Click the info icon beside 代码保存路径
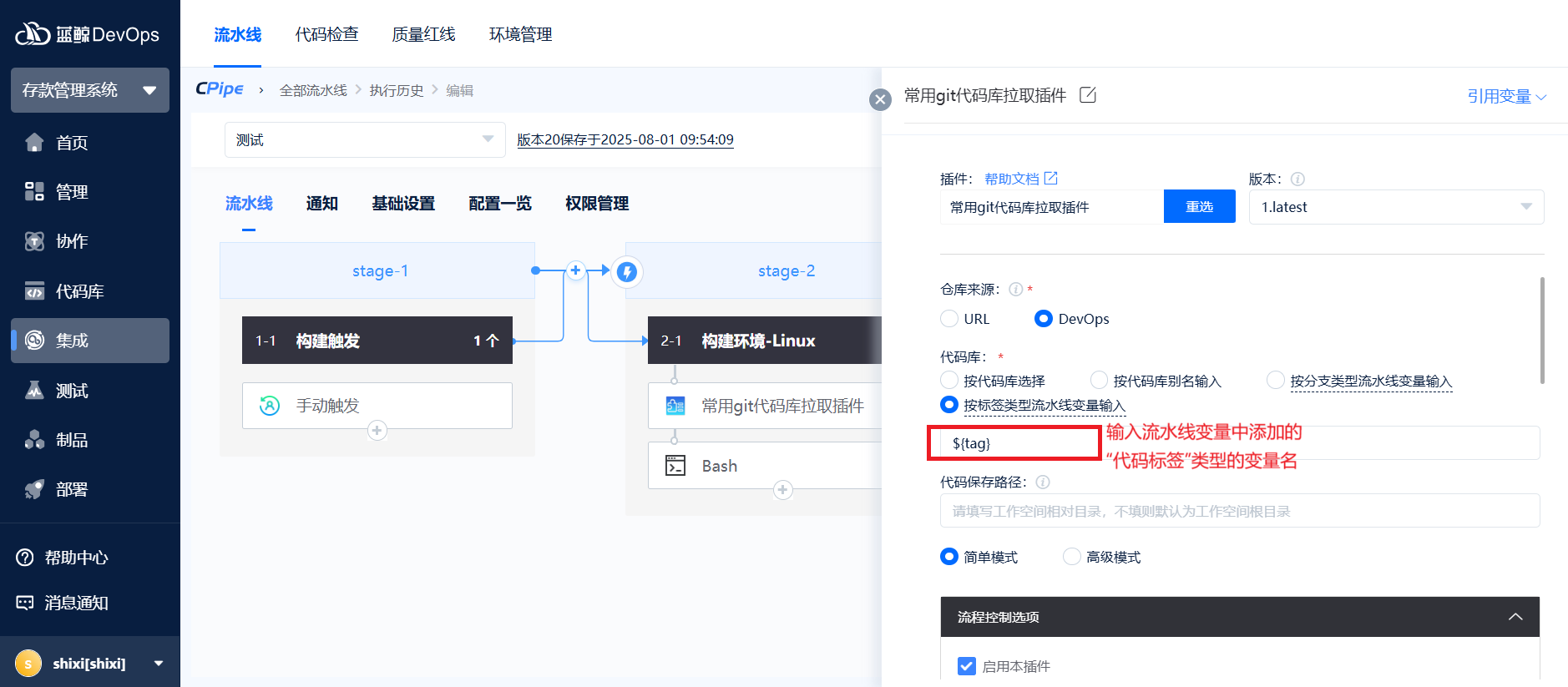The height and width of the screenshot is (687, 1568). point(1043,482)
